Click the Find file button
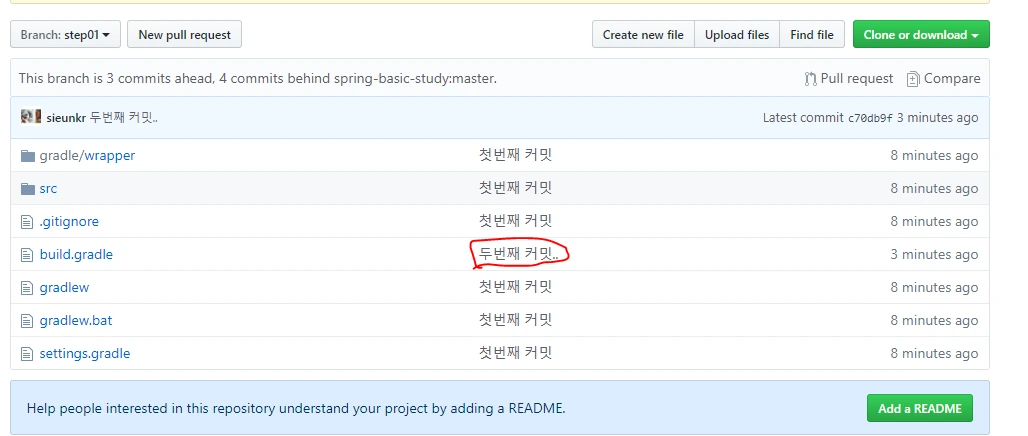This screenshot has width=1028, height=436. (x=812, y=35)
